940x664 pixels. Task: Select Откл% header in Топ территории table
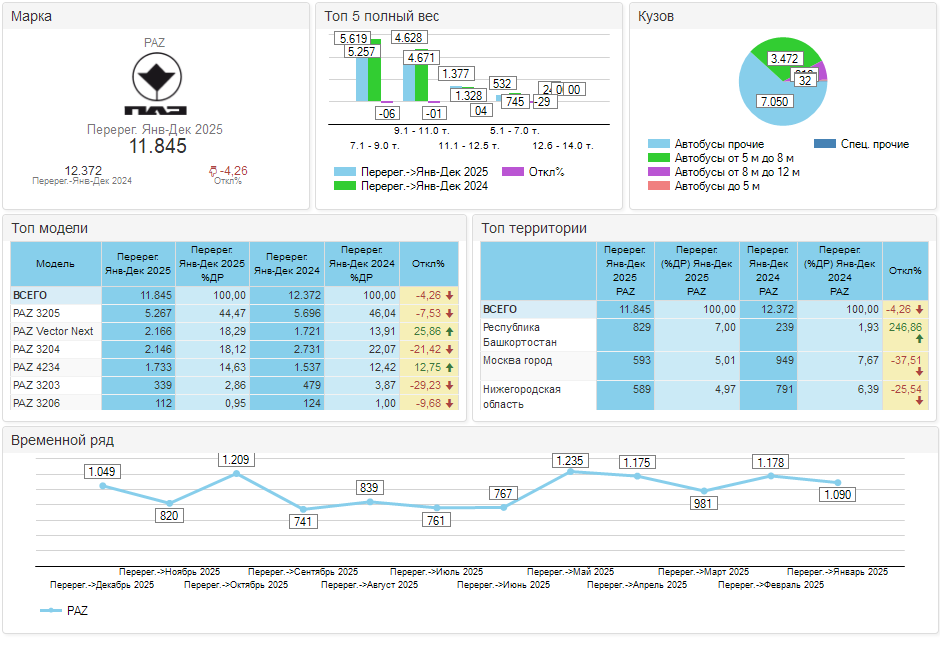point(905,271)
